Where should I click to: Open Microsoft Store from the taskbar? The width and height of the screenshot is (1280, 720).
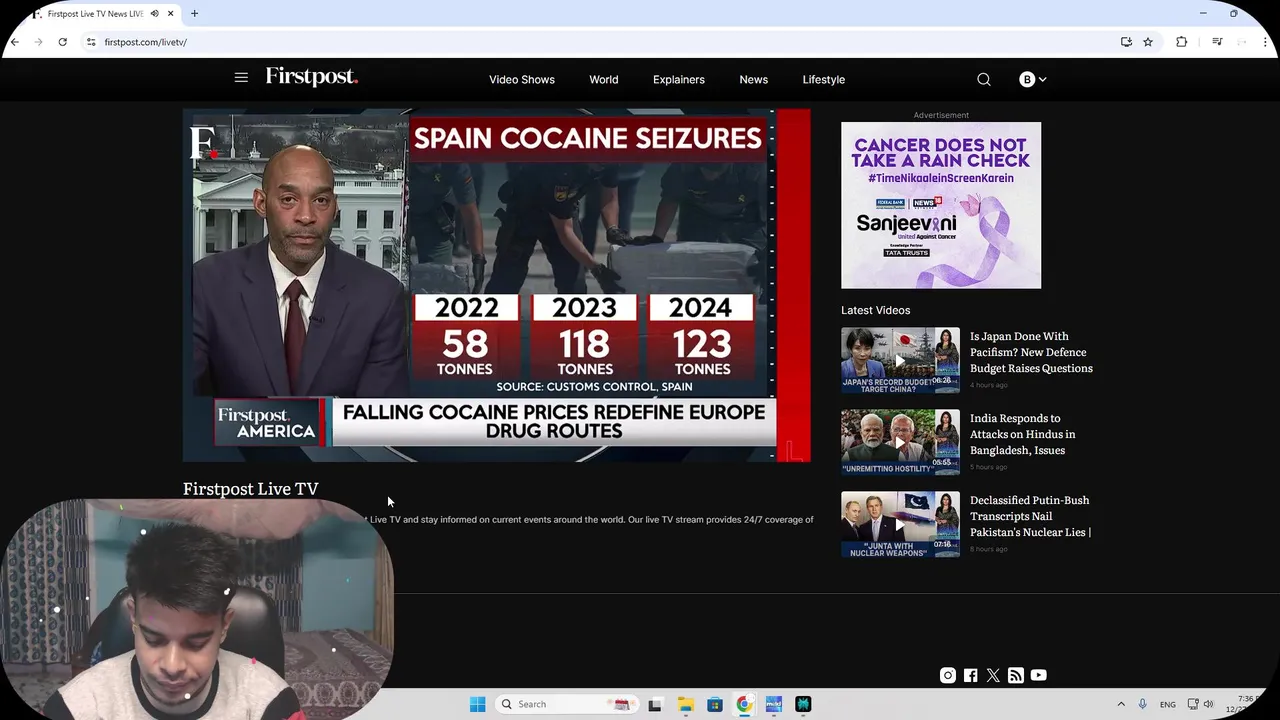715,704
